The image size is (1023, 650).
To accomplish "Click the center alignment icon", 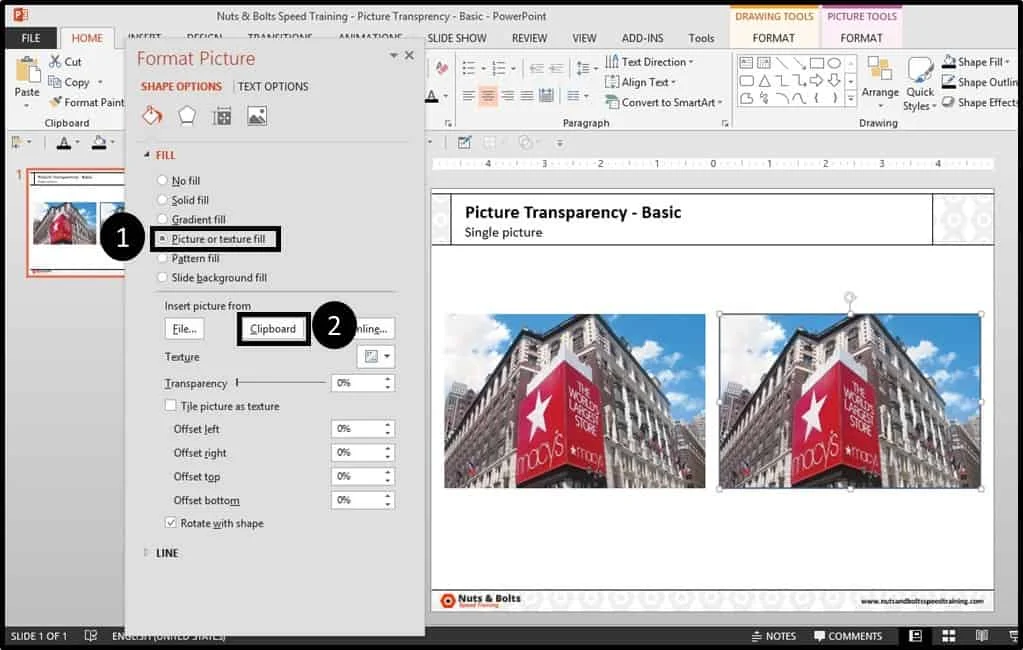I will [487, 97].
